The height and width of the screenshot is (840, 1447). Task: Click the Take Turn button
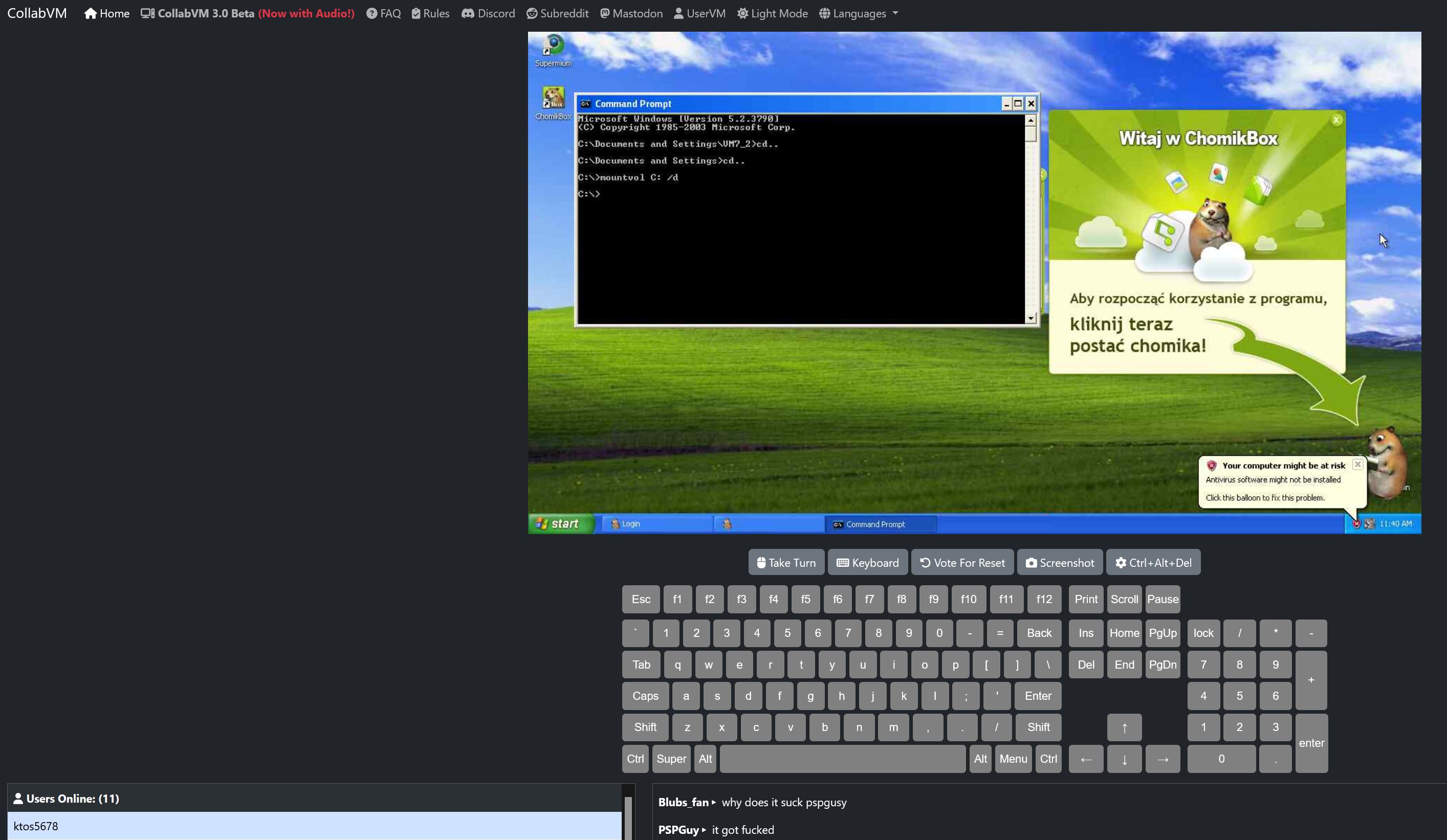coord(786,563)
